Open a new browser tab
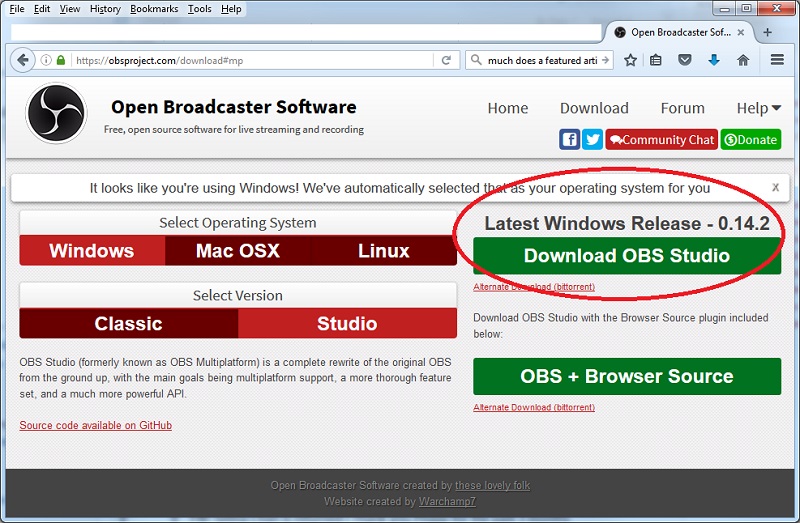The image size is (800, 523). click(767, 32)
